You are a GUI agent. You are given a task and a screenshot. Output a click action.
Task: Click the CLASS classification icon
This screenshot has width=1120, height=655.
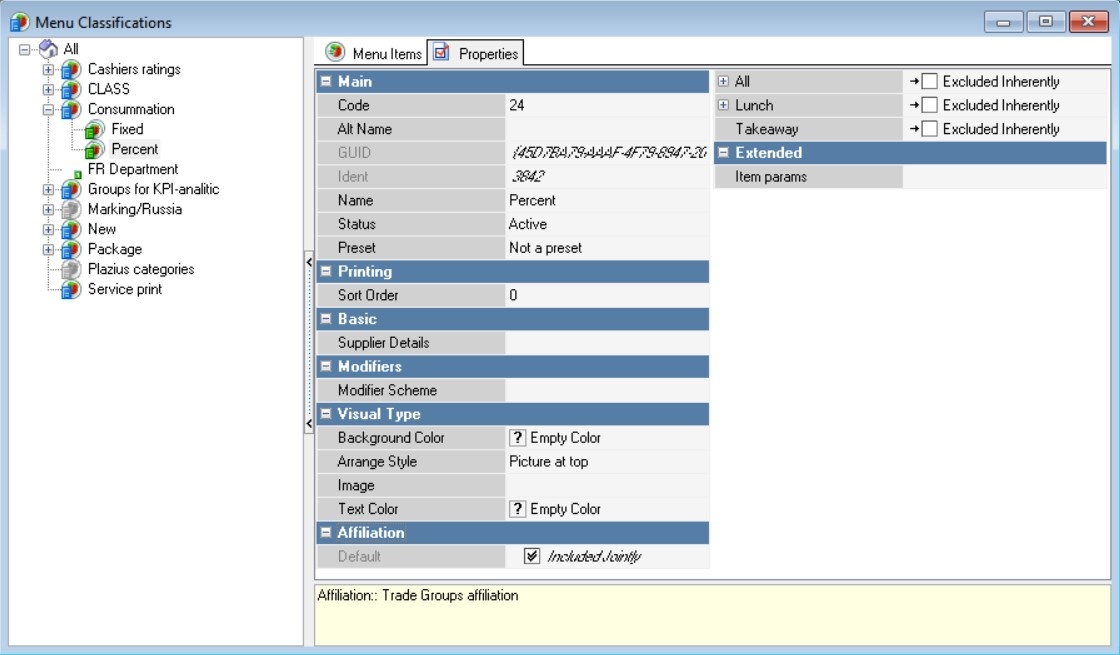[x=71, y=90]
